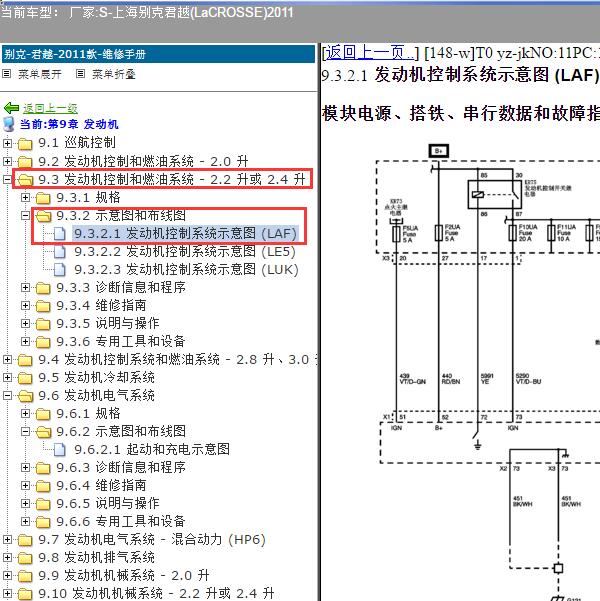Viewport: 600px width, 601px height.
Task: Click the 返回上一级 link
Action: pyautogui.click(x=50, y=108)
